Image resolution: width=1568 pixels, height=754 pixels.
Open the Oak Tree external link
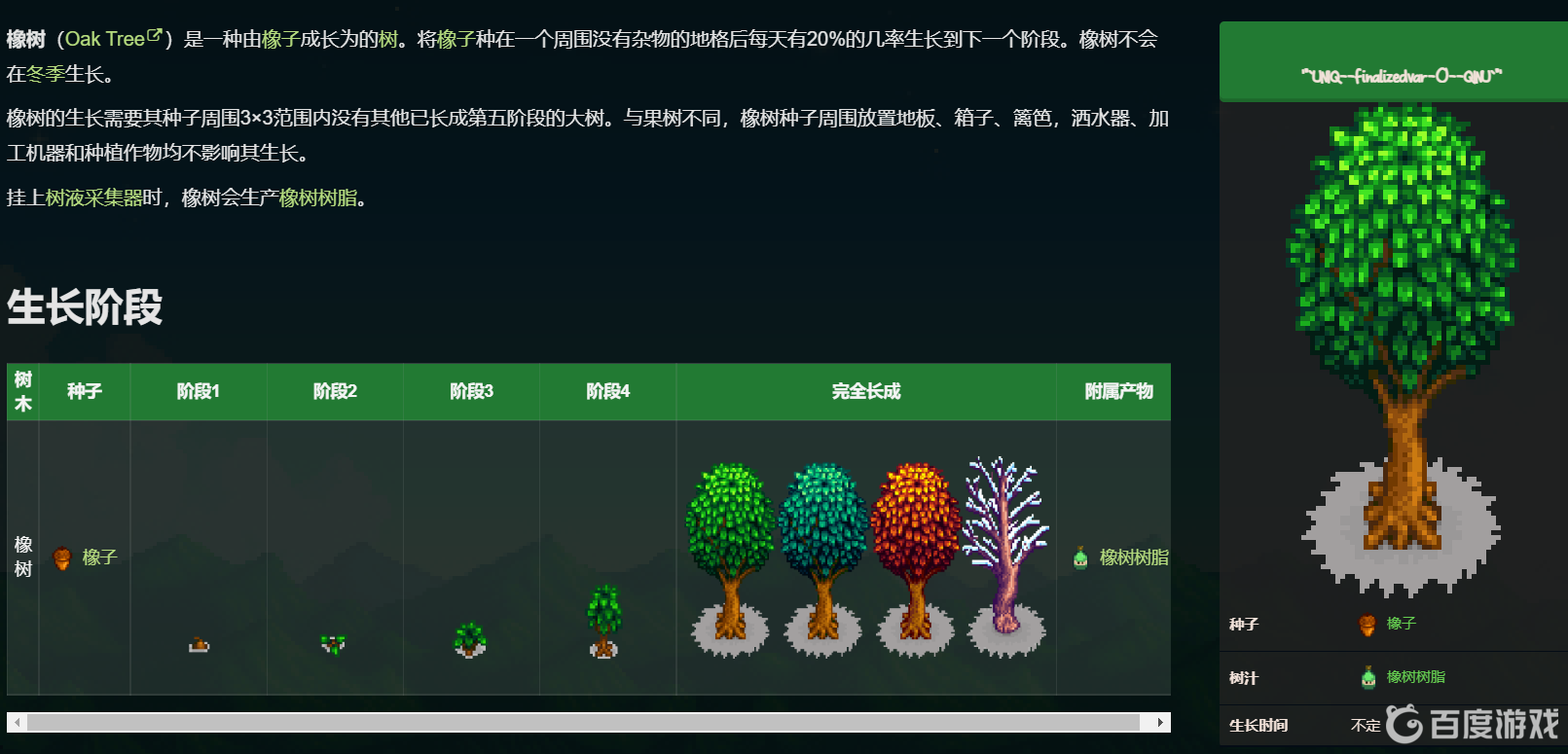point(113,39)
